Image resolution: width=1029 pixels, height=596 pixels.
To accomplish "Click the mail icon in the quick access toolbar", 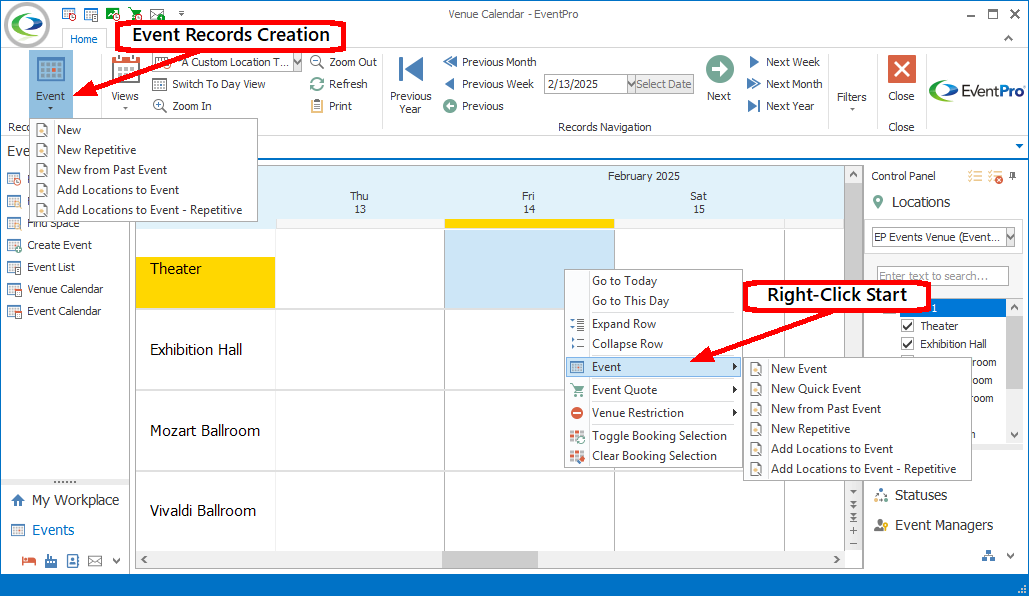I will 157,14.
